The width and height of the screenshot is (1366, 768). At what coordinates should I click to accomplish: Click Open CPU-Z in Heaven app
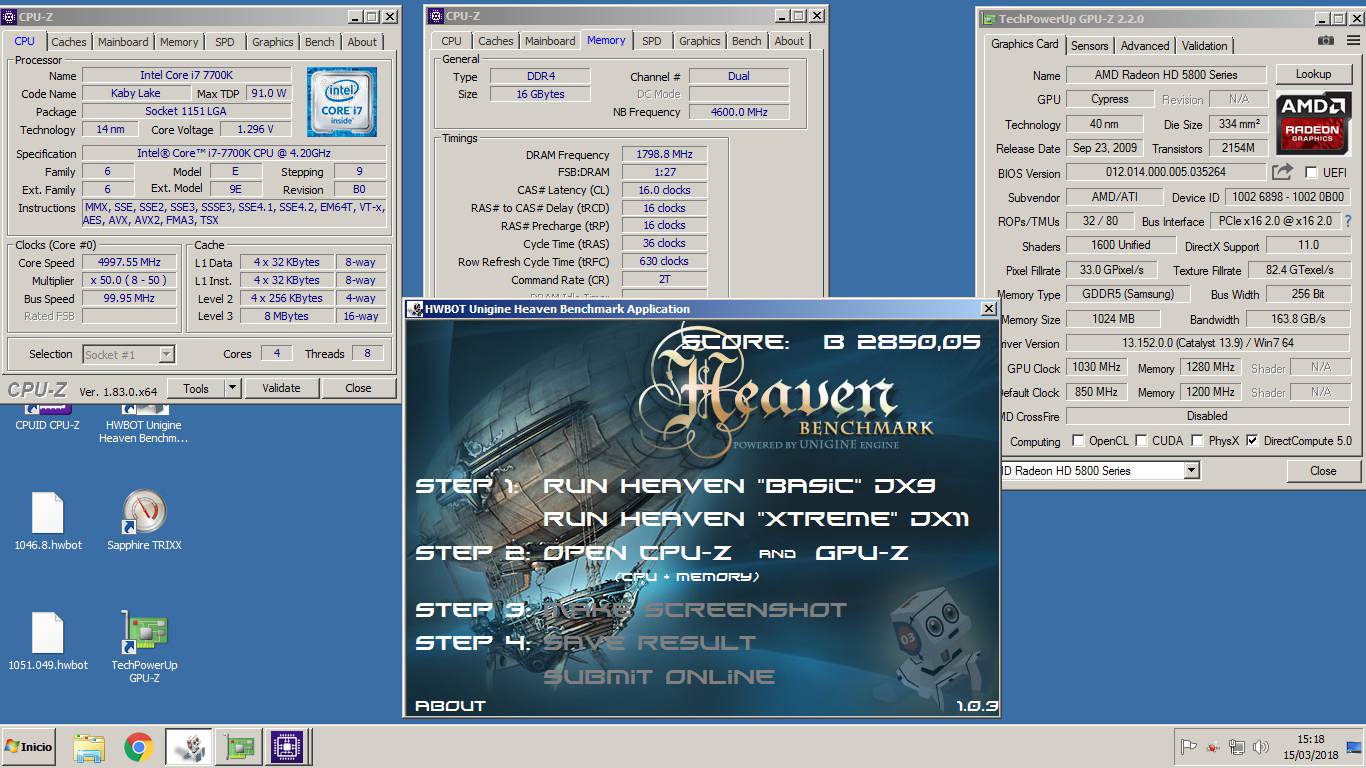[x=637, y=552]
